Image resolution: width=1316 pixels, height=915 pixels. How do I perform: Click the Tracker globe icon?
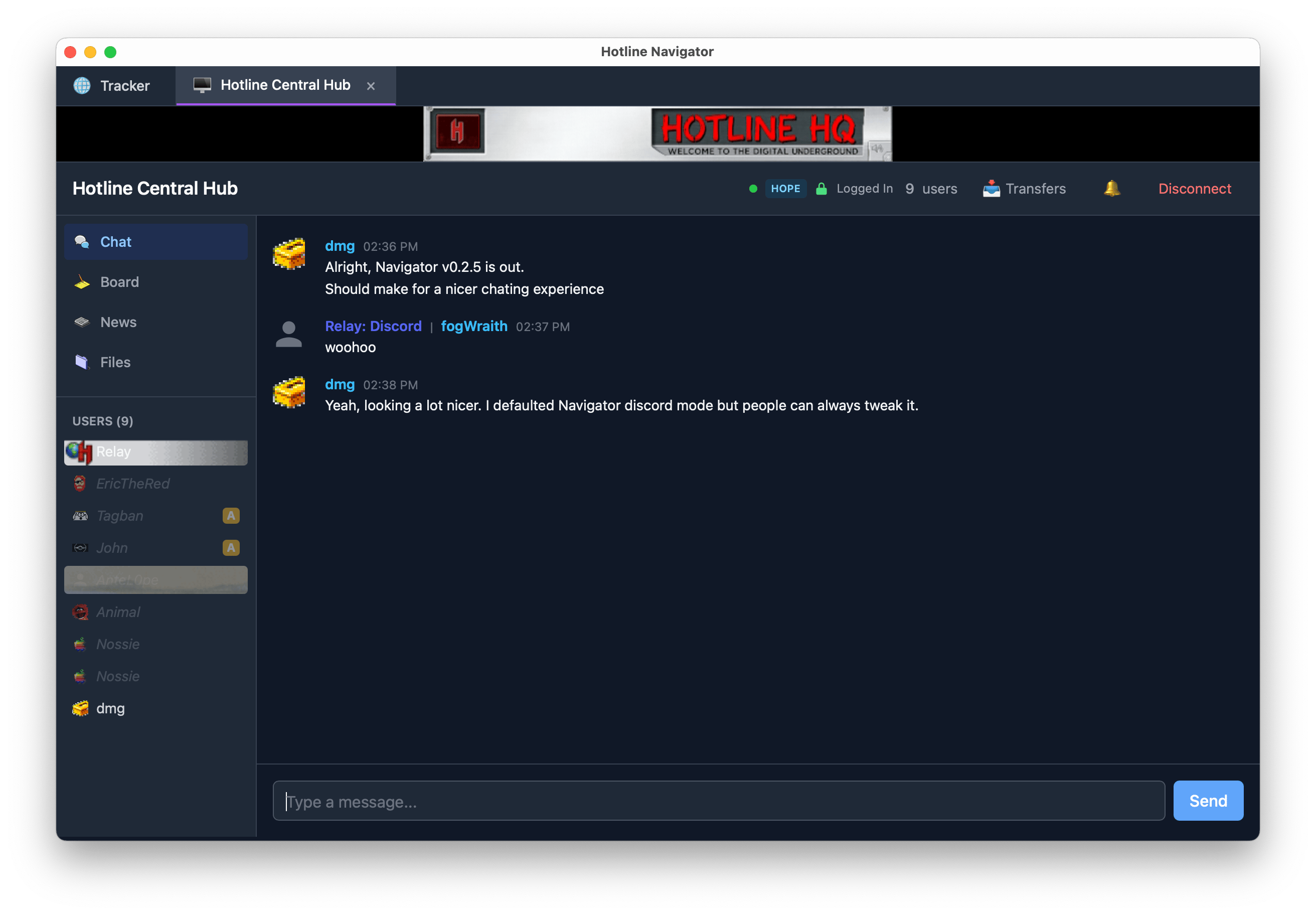[x=82, y=85]
